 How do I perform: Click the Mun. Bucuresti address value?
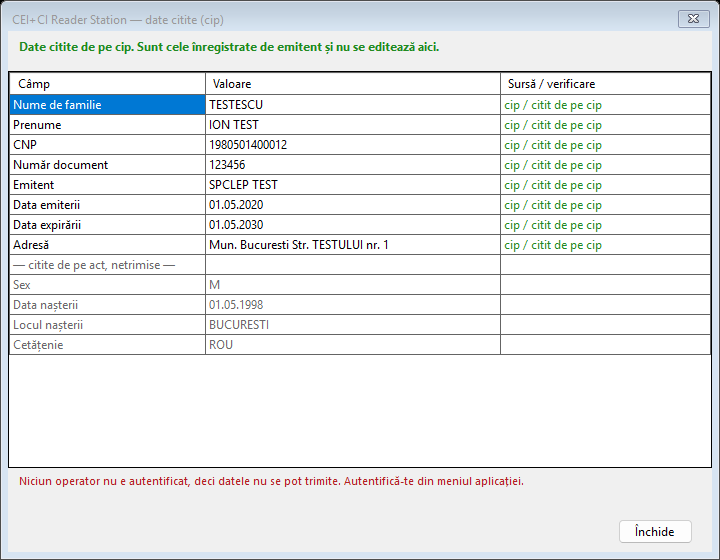[x=299, y=245]
